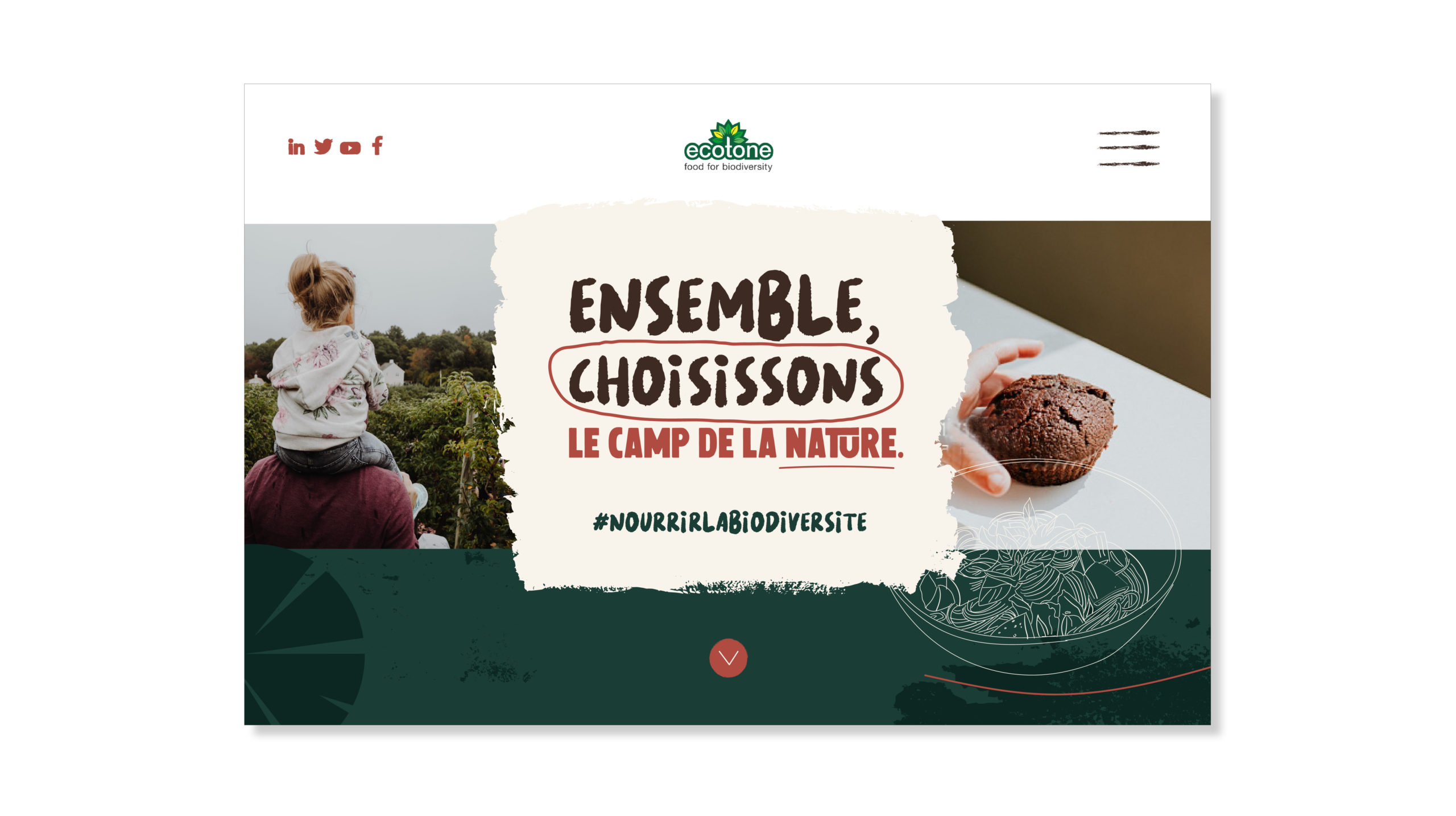Open the hand-drawn hamburger menu
Viewport: 1456px width, 816px height.
click(1128, 148)
